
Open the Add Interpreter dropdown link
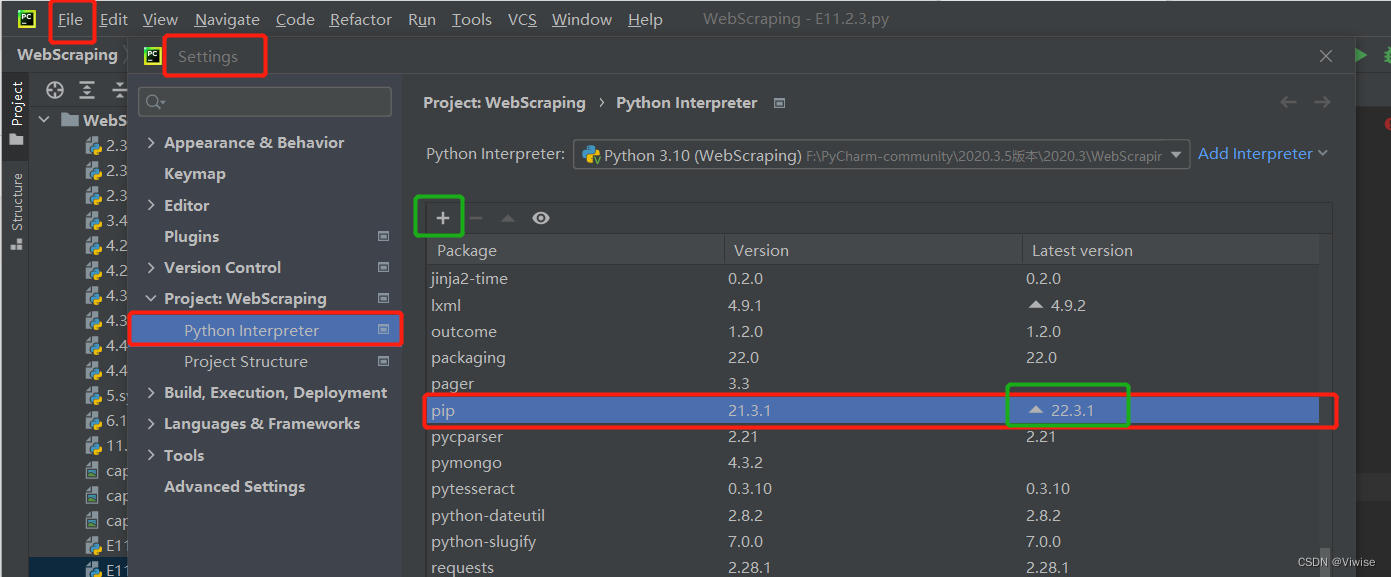point(1263,153)
